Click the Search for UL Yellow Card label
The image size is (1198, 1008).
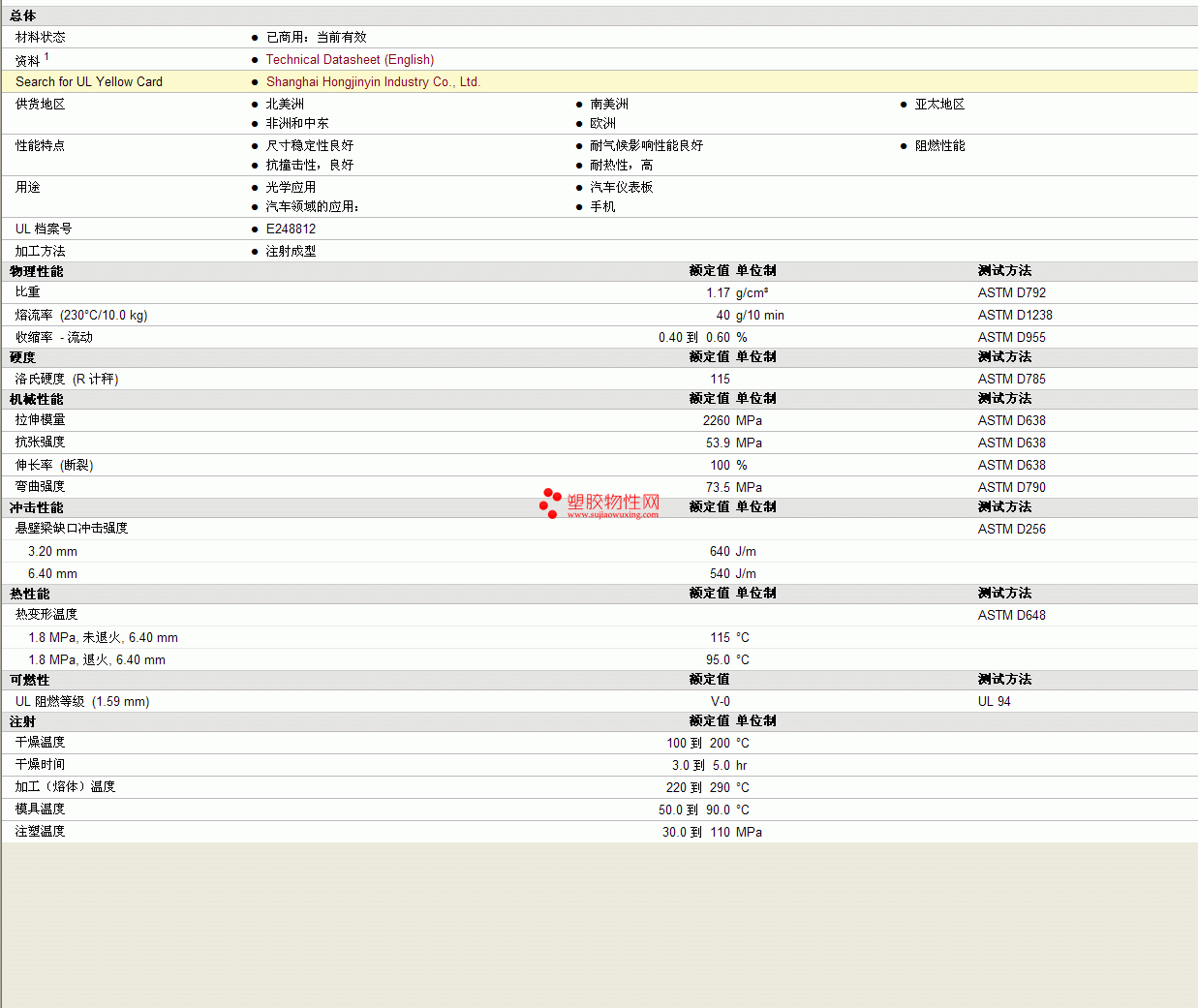tap(89, 82)
